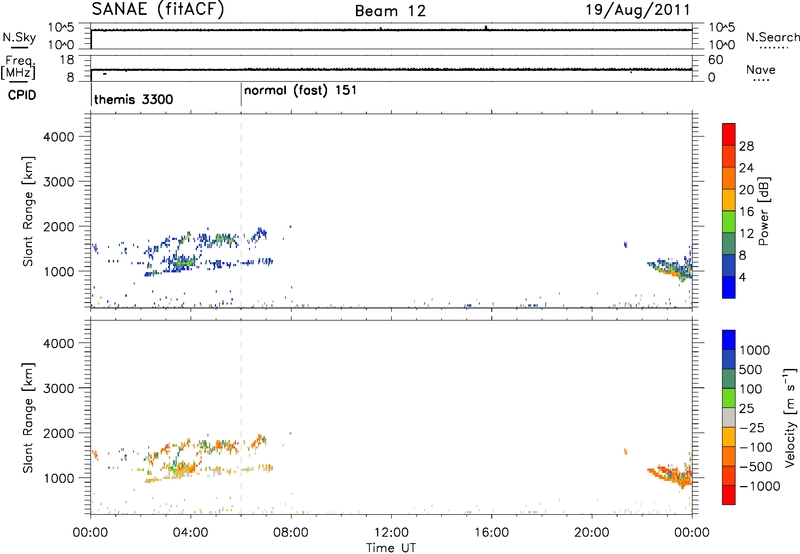Image resolution: width=800 pixels, height=554 pixels.
Task: Click the 16:00 time axis tick label
Action: [x=491, y=533]
